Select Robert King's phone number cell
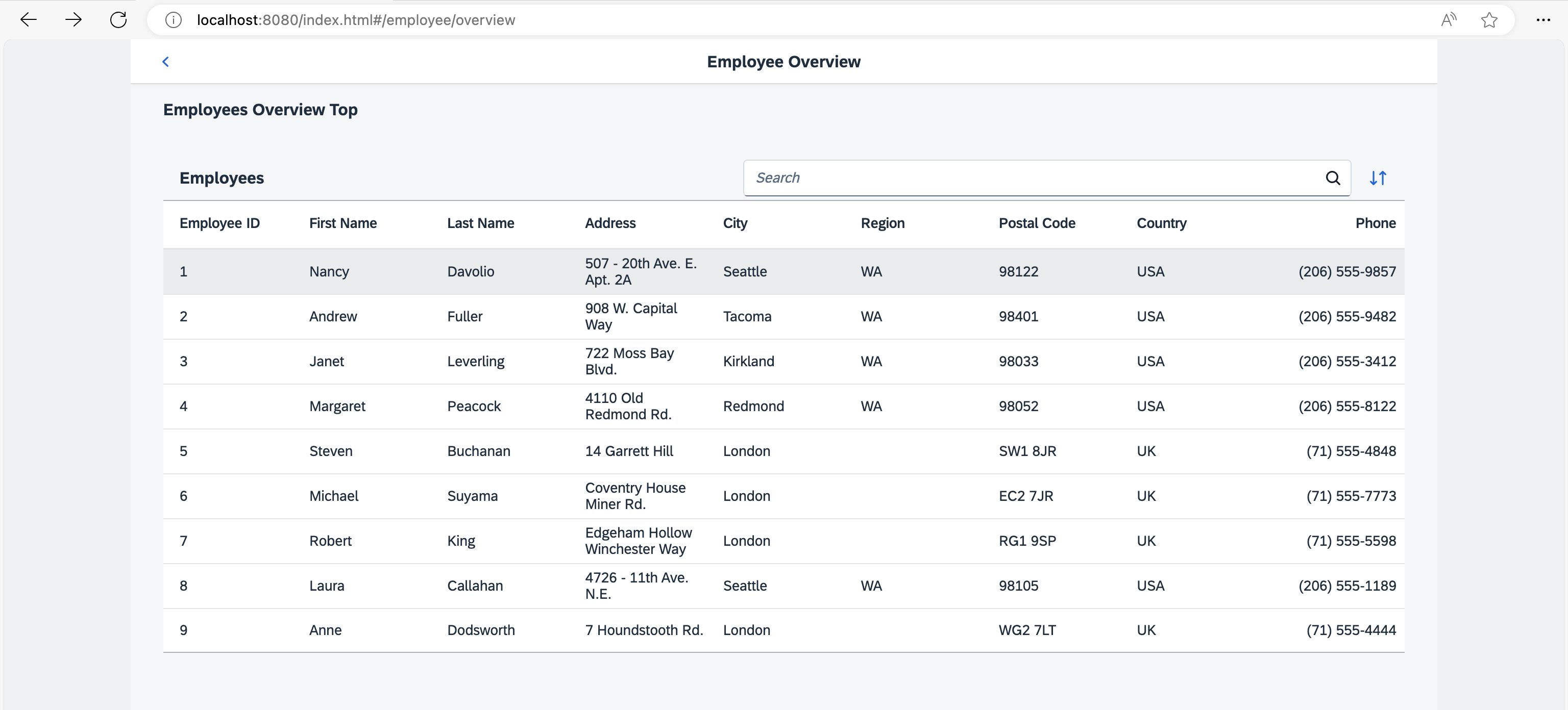This screenshot has height=710, width=1568. tap(1351, 541)
